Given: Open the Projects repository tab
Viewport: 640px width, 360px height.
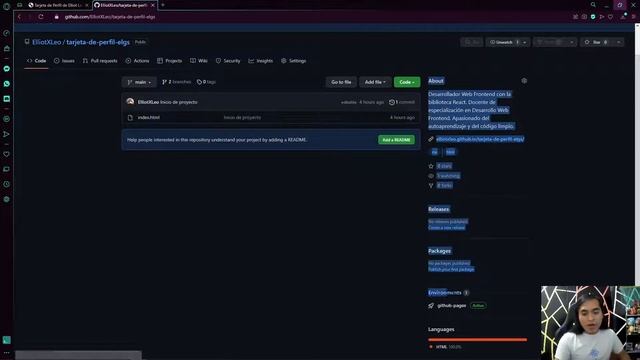Looking at the screenshot, I should click(x=169, y=61).
